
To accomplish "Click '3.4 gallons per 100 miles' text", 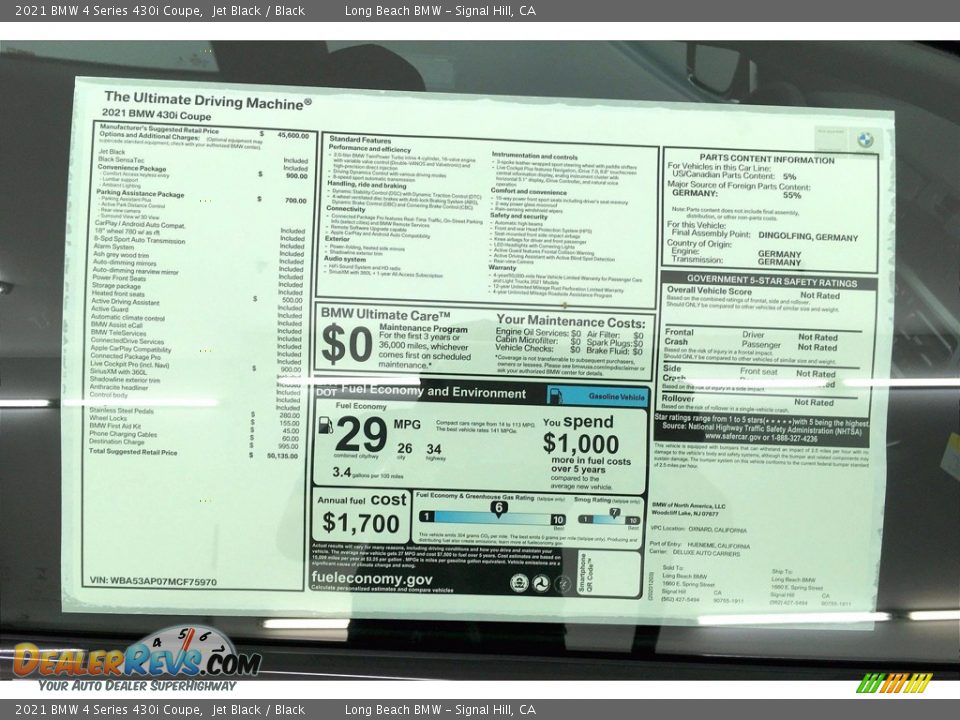I will pos(367,473).
